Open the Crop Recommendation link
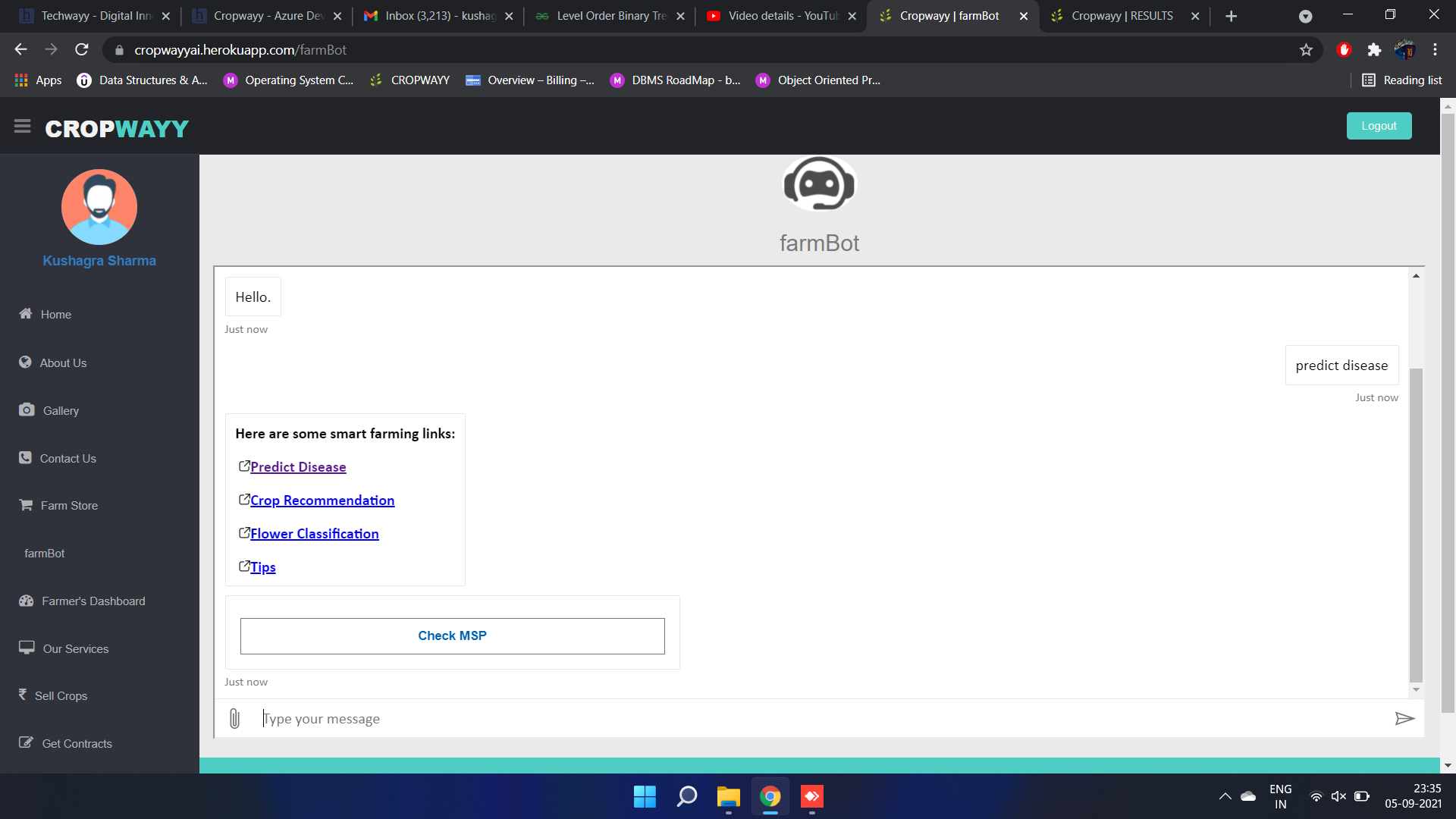Screen dimensions: 1456x819 (322, 500)
